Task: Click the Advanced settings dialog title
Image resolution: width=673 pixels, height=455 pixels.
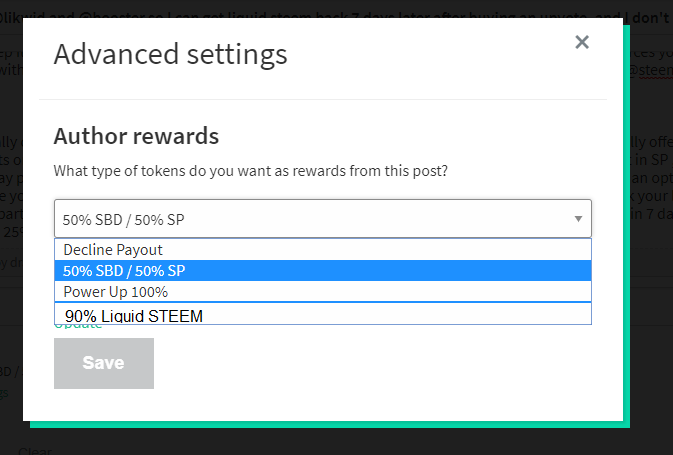Action: pos(170,55)
